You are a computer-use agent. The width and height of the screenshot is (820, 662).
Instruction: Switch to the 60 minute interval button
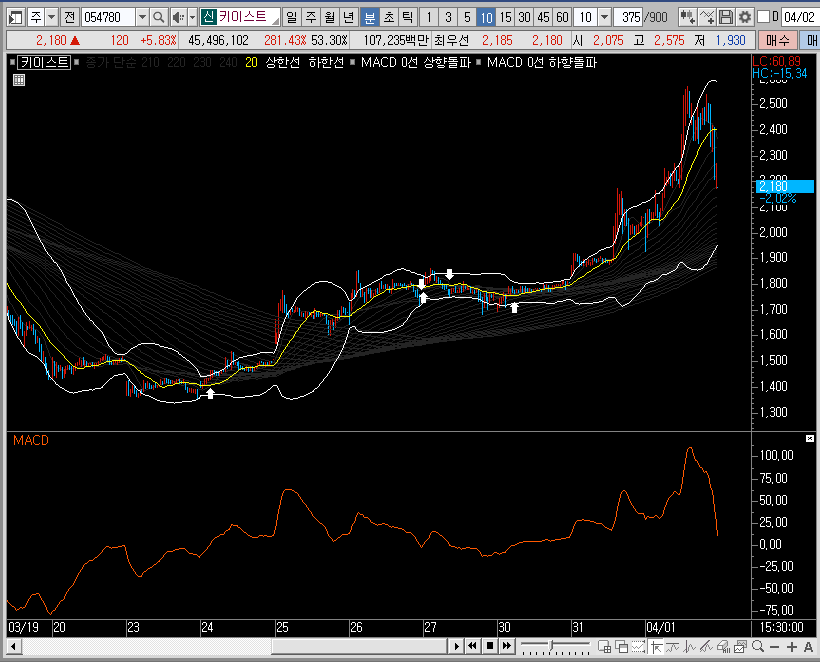562,17
